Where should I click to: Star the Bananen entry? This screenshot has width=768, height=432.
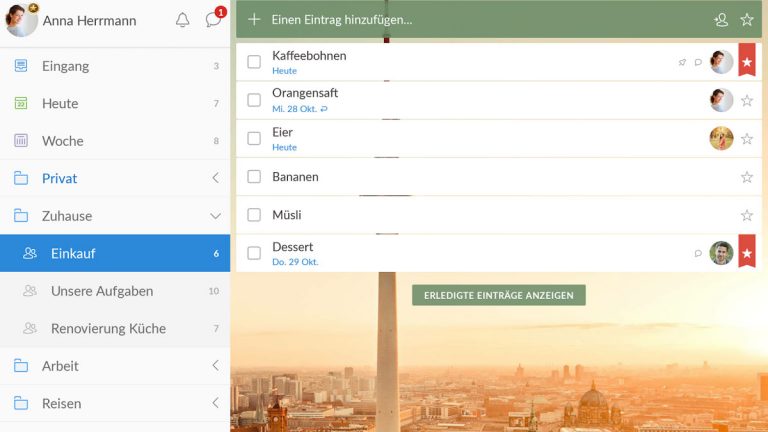pyautogui.click(x=747, y=177)
